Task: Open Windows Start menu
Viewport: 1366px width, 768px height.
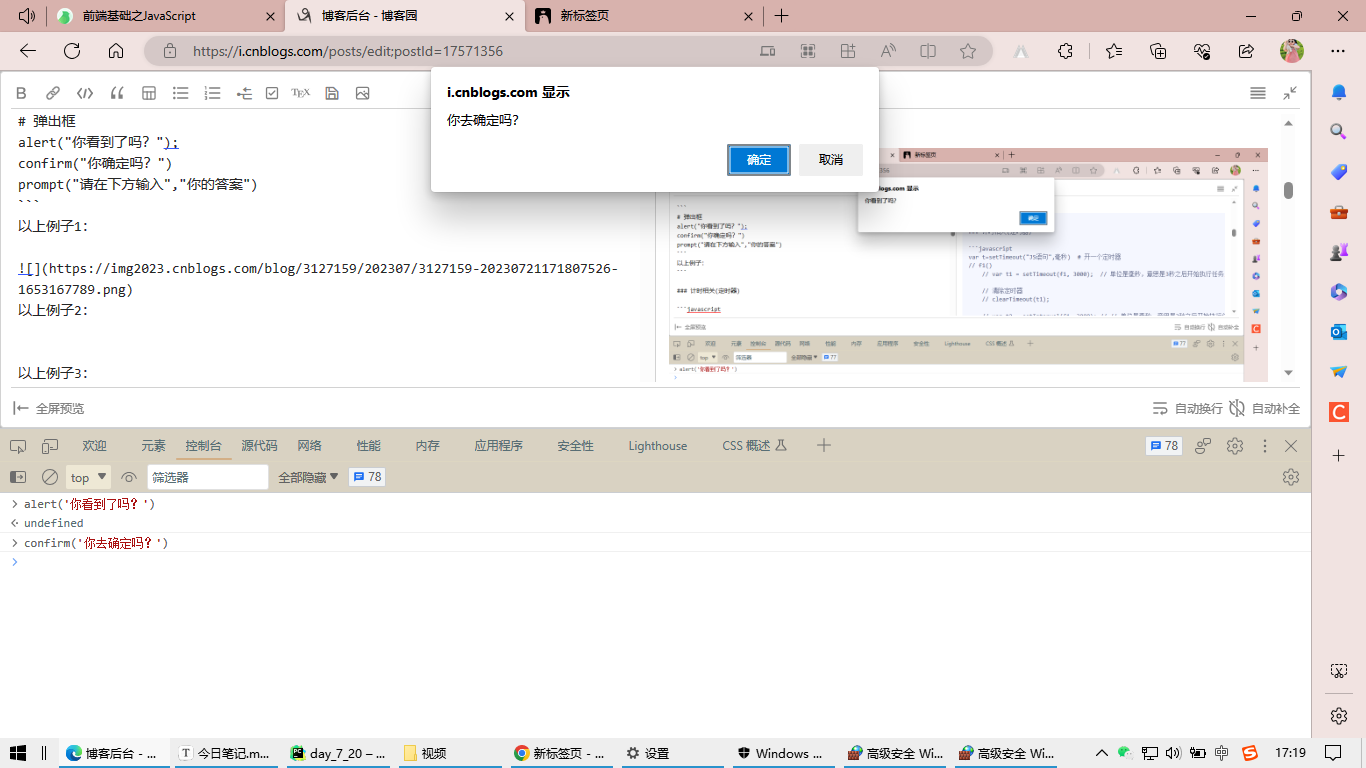Action: pos(17,753)
